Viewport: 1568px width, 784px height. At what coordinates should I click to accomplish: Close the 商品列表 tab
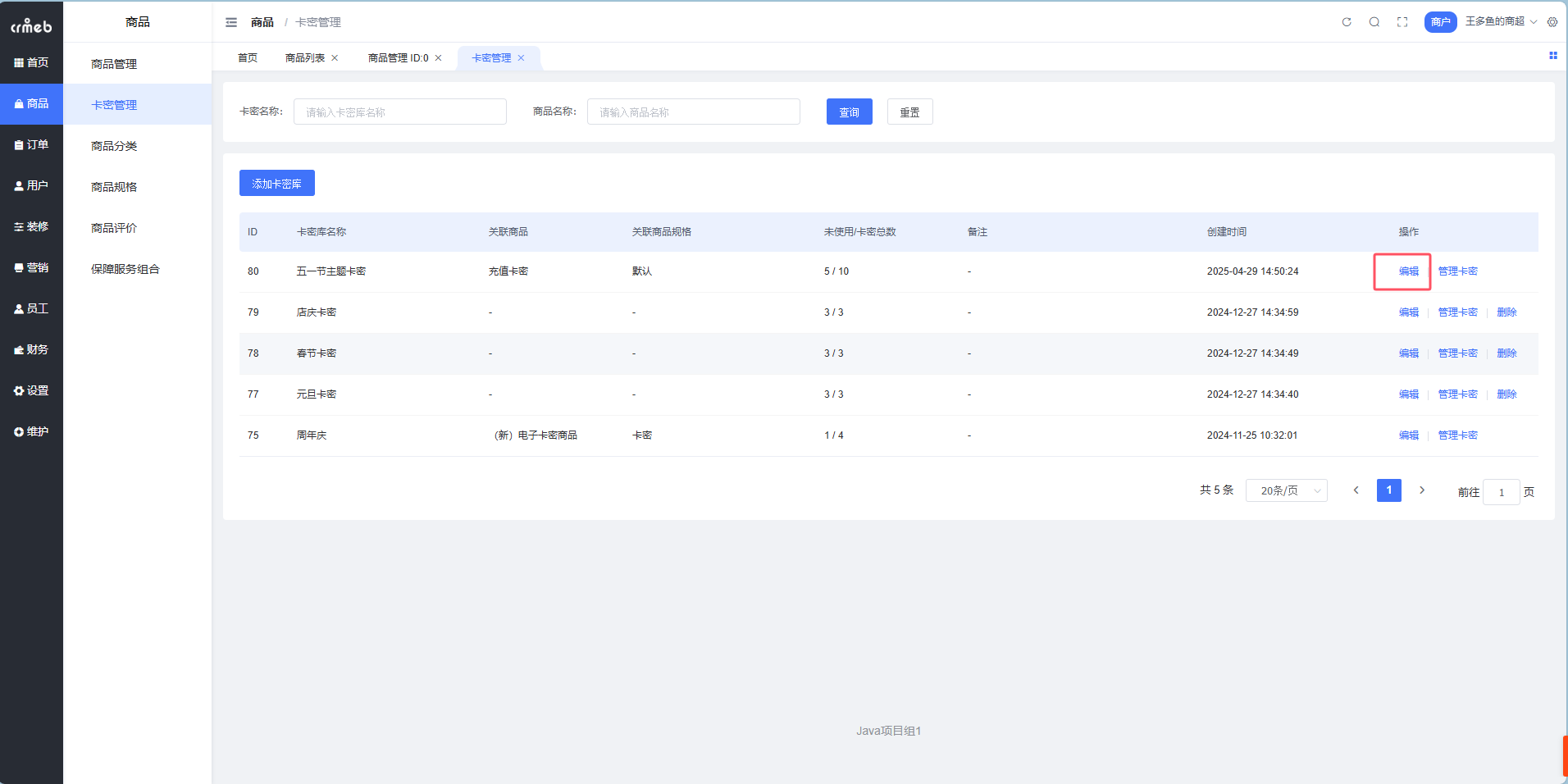pyautogui.click(x=335, y=58)
